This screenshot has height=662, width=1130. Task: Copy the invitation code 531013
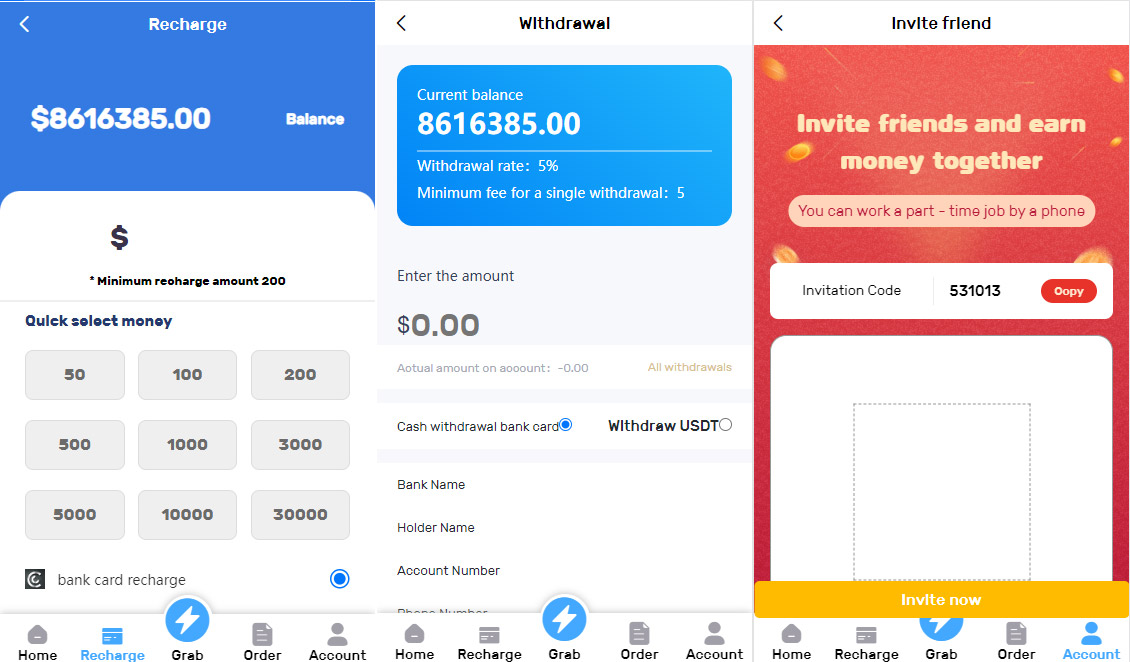tap(1069, 291)
